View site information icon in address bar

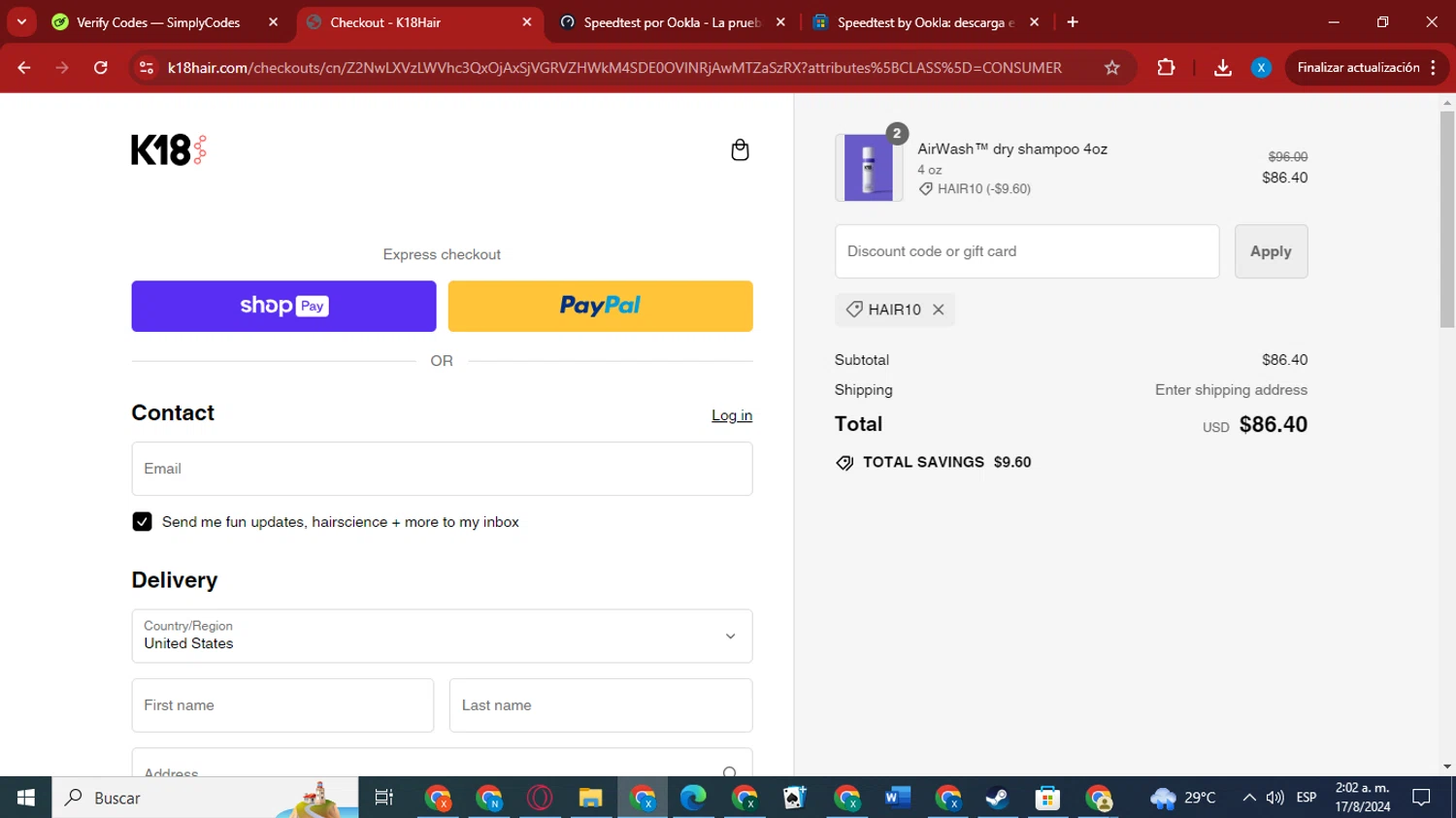coord(147,68)
